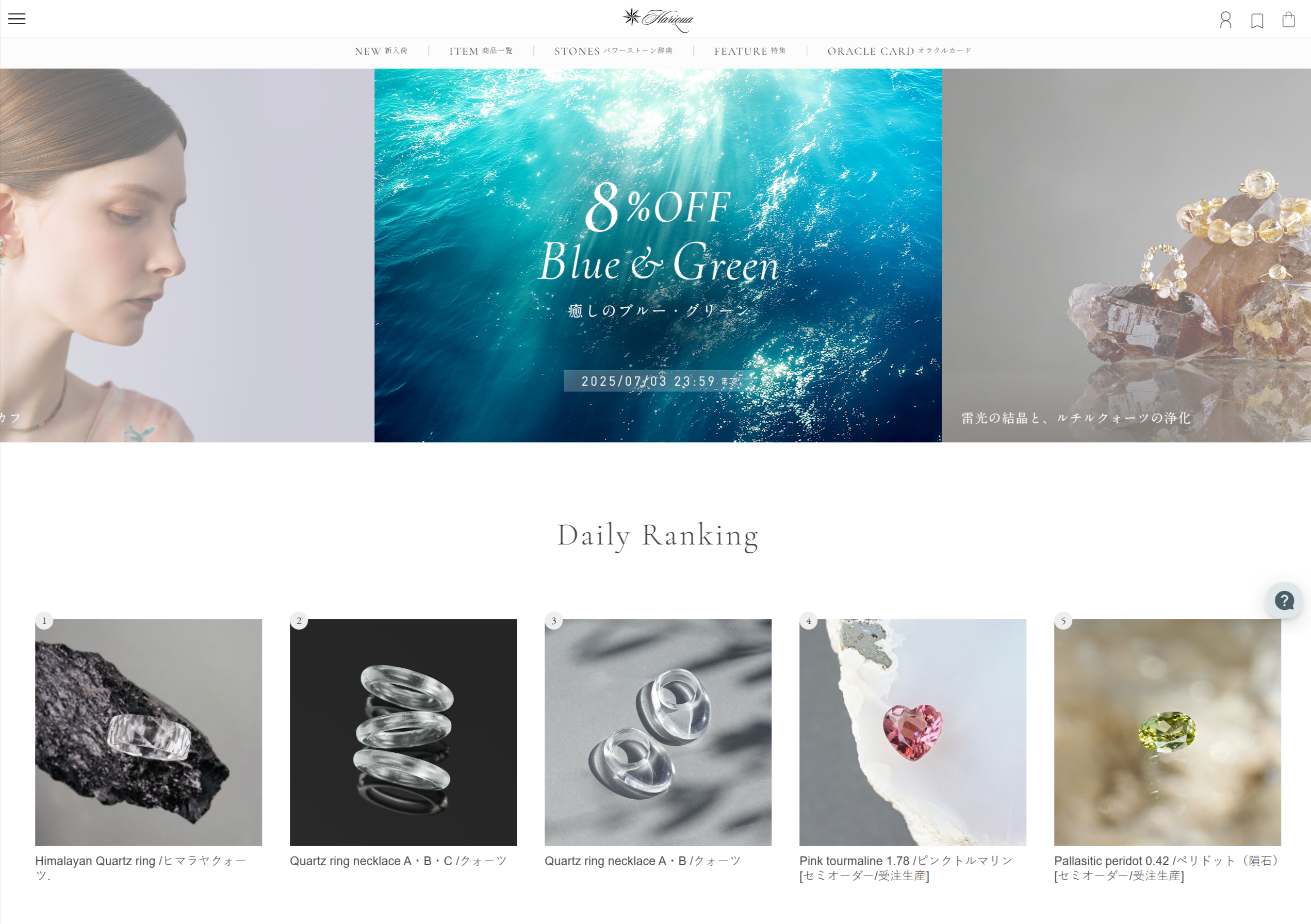
Task: Open the ITEM 商品一覧 menu
Action: point(481,52)
